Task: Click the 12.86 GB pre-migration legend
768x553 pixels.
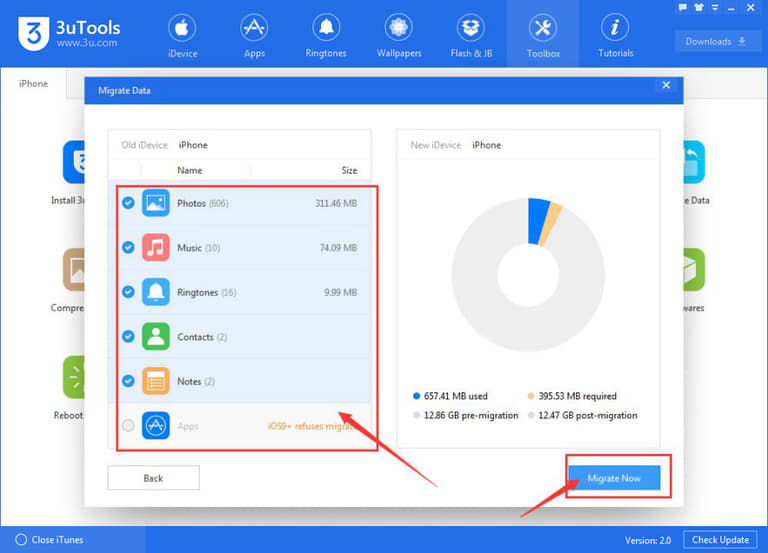Action: click(x=466, y=415)
